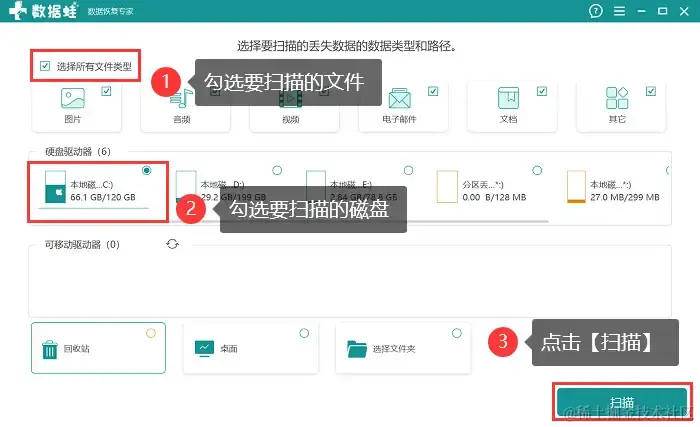700x427 pixels.
Task: Click the 硬盘驱动器 (6) heading
Action: (x=78, y=151)
